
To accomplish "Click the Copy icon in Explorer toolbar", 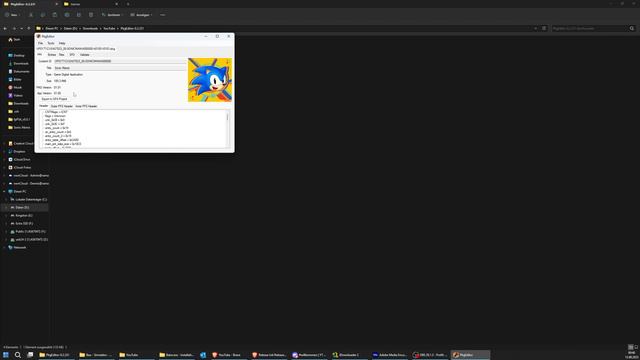I will pyautogui.click(x=43, y=15).
